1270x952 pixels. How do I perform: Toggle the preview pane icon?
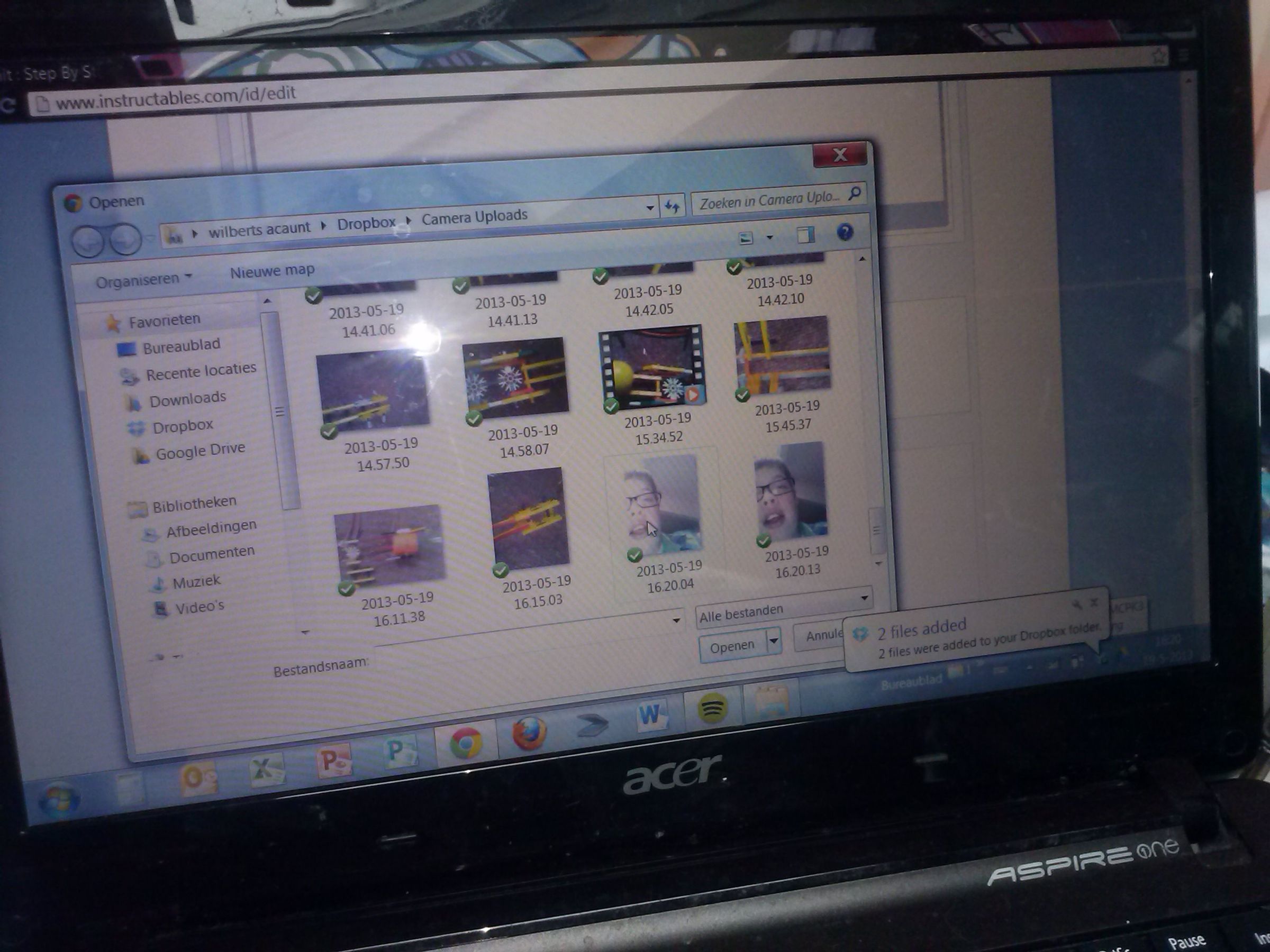(x=805, y=234)
